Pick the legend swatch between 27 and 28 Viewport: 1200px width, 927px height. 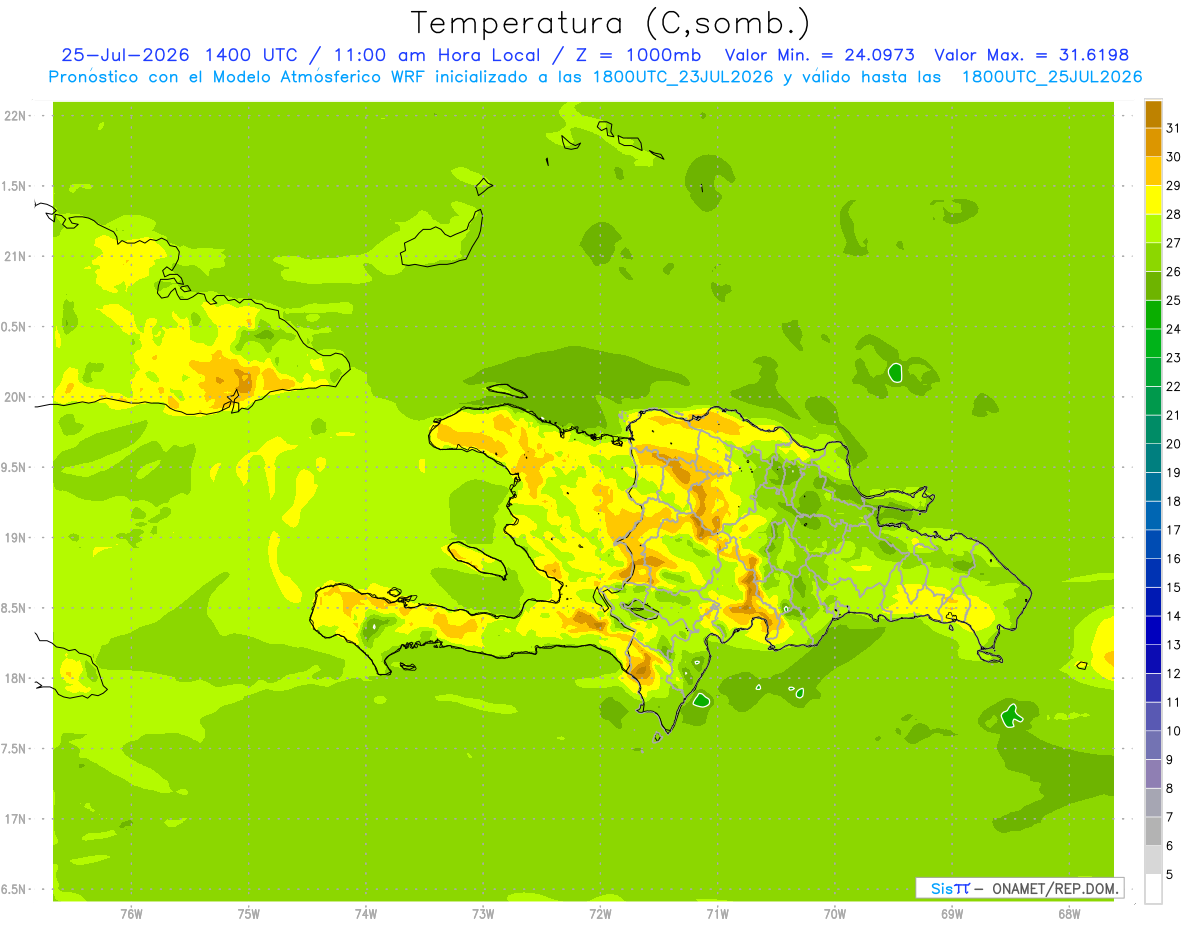1153,228
